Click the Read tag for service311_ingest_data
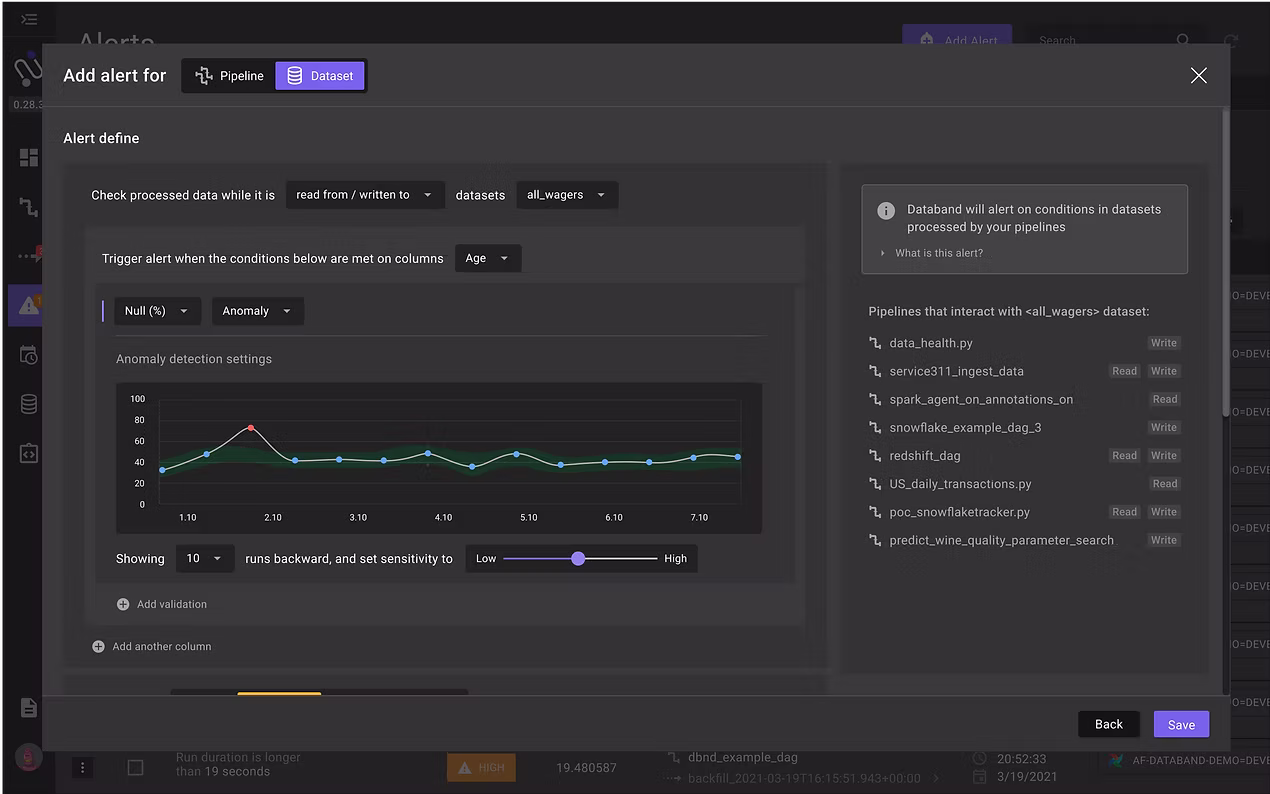 click(1125, 371)
